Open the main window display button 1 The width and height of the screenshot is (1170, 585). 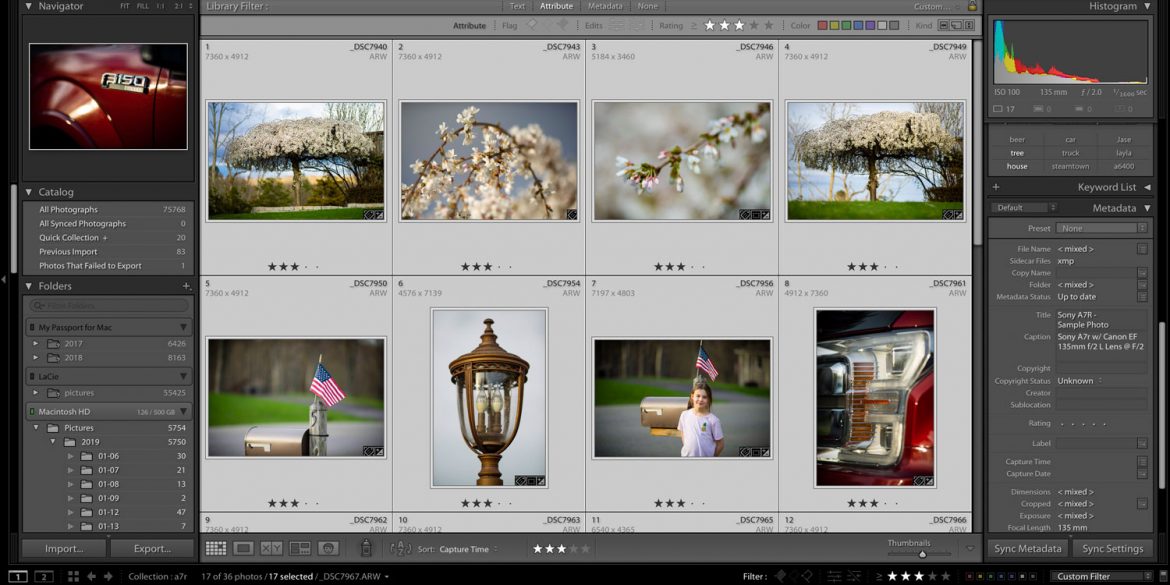(18, 576)
